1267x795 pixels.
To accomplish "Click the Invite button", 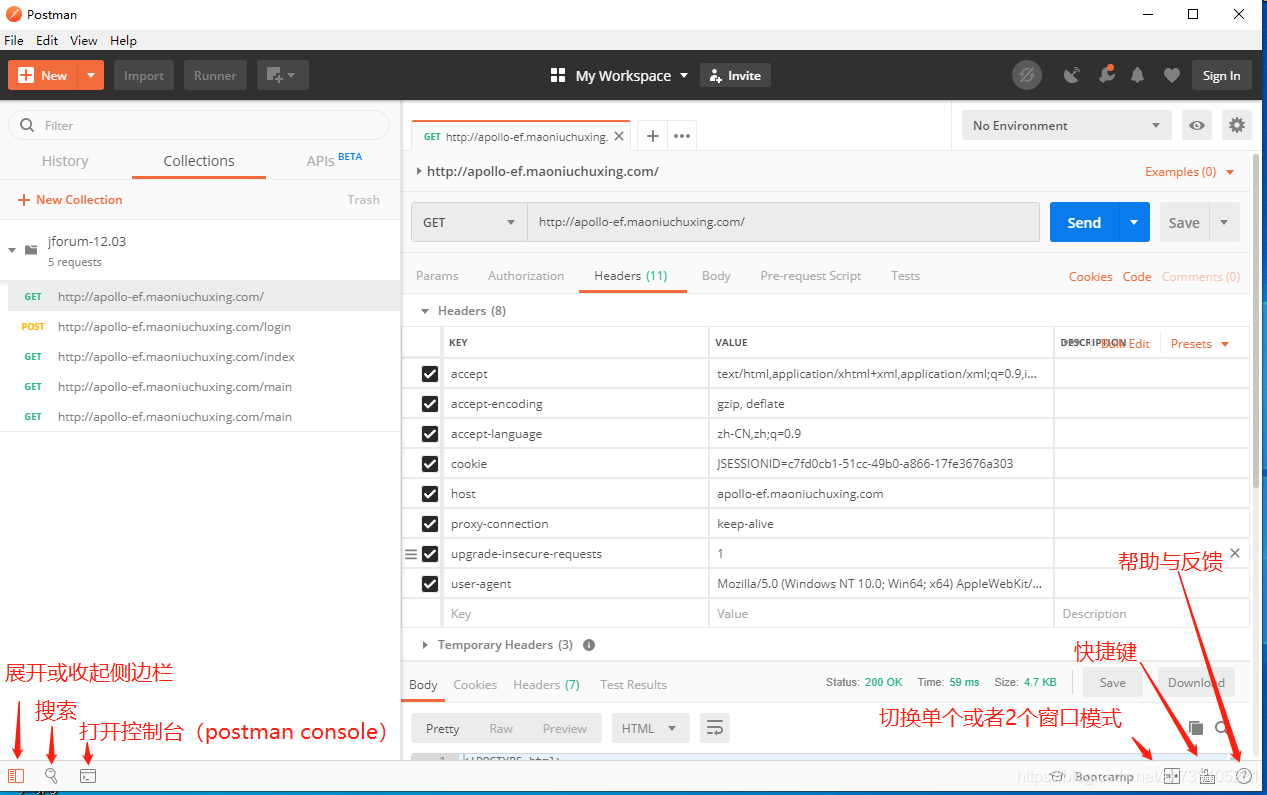I will click(x=735, y=75).
